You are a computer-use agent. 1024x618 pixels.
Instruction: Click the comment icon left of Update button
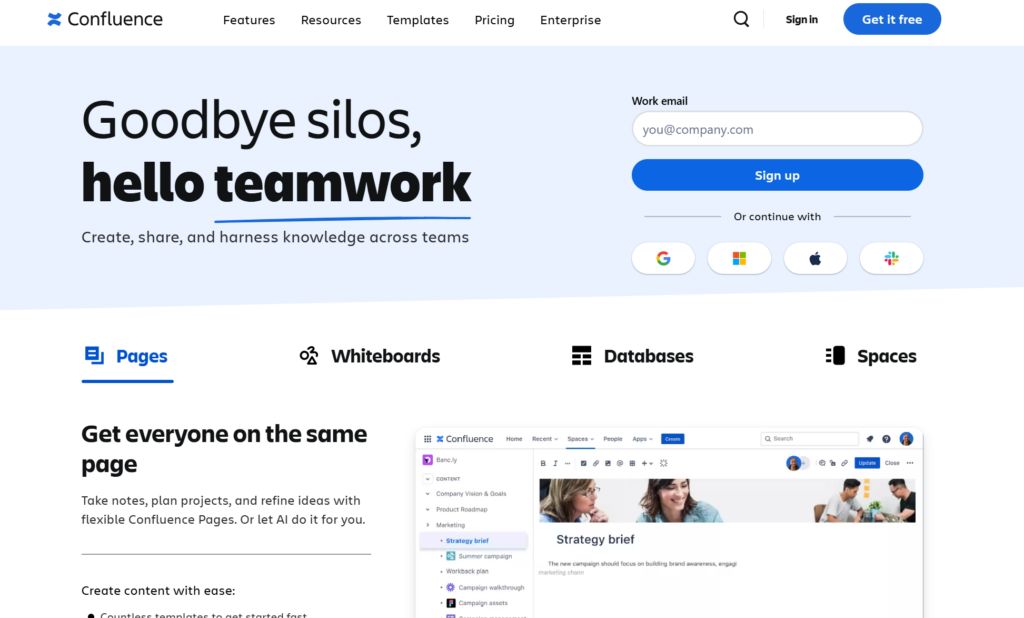pos(822,463)
